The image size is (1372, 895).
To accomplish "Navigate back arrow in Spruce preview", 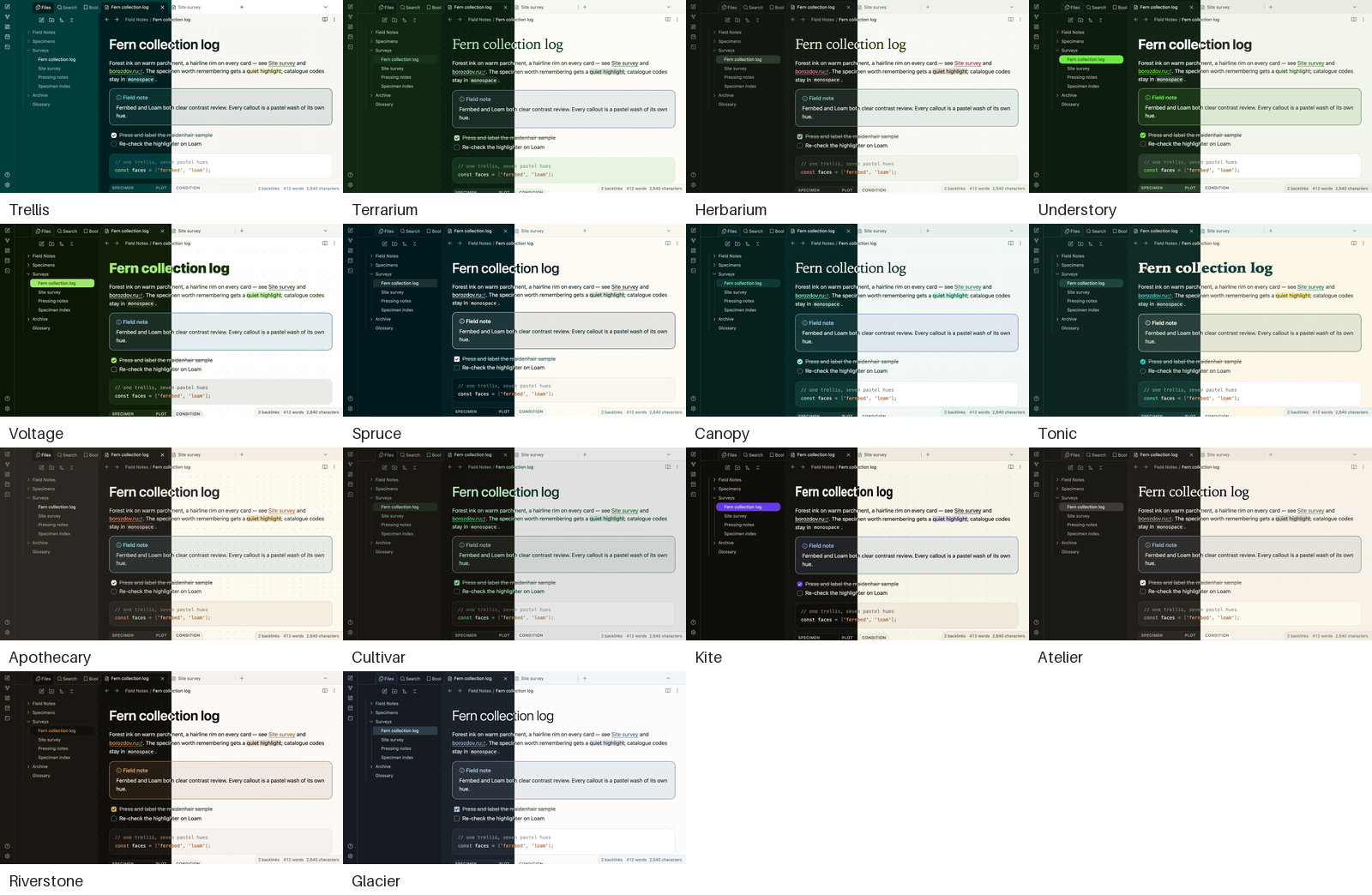I will point(450,243).
